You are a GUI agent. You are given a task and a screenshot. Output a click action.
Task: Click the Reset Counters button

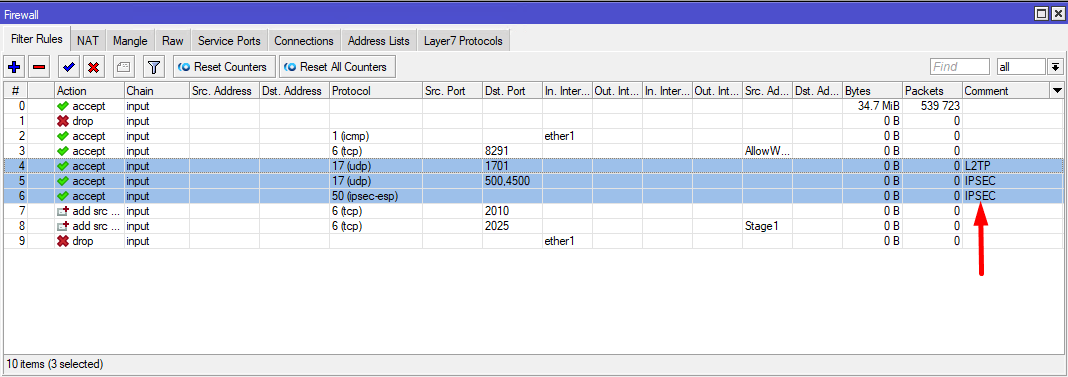pyautogui.click(x=224, y=67)
